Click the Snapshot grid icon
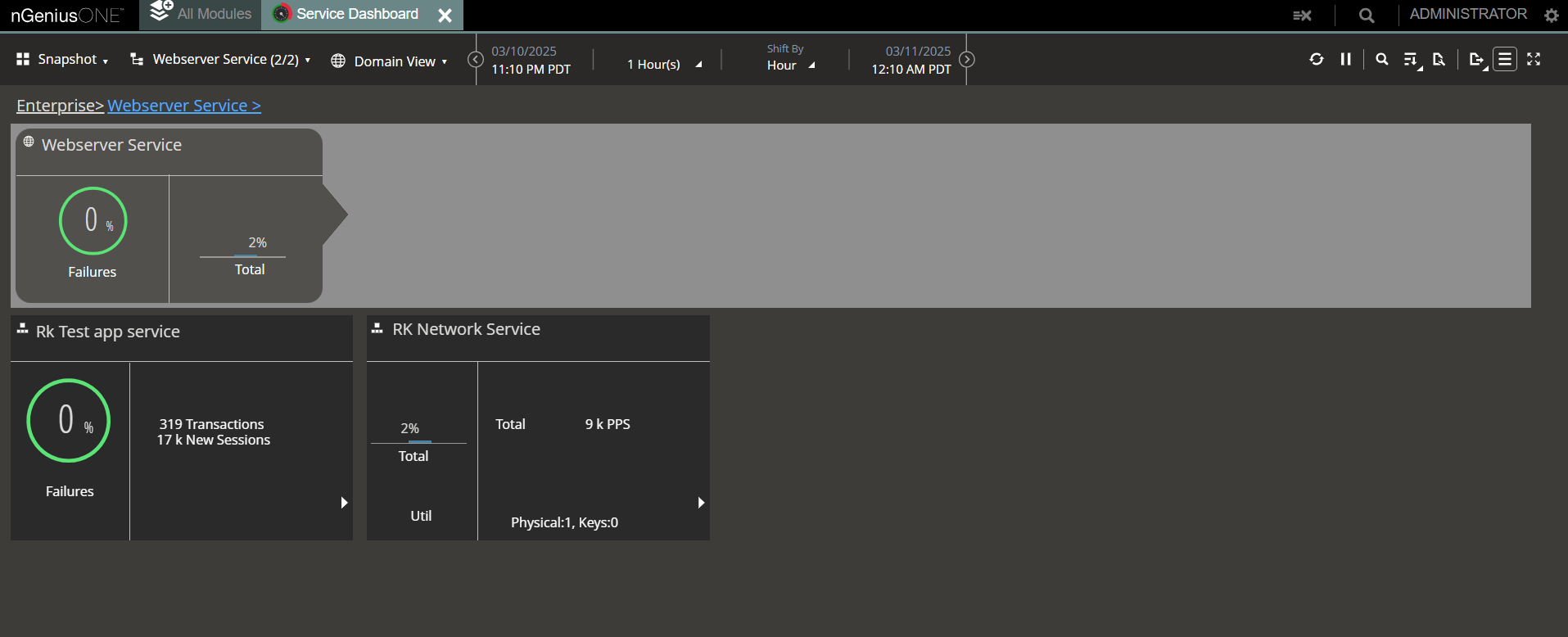This screenshot has width=1568, height=637. 23,59
